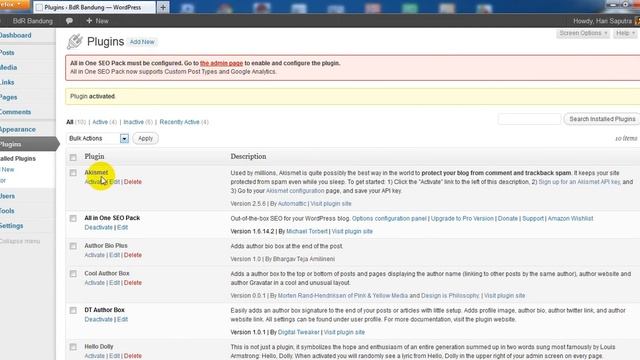Open Comments menu in sidebar
Viewport: 640px width, 360px height.
[x=16, y=112]
